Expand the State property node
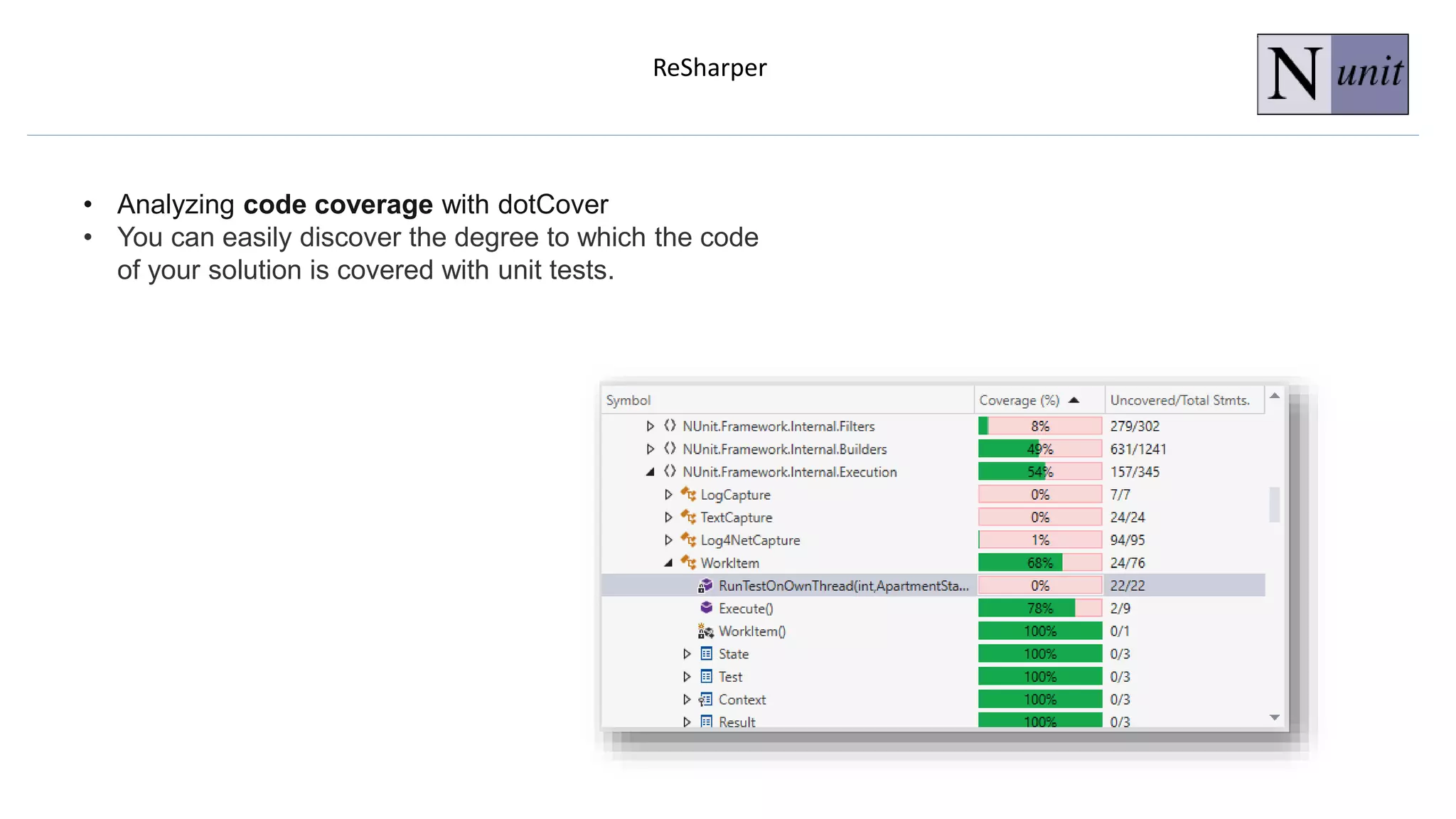1456x819 pixels. point(687,653)
